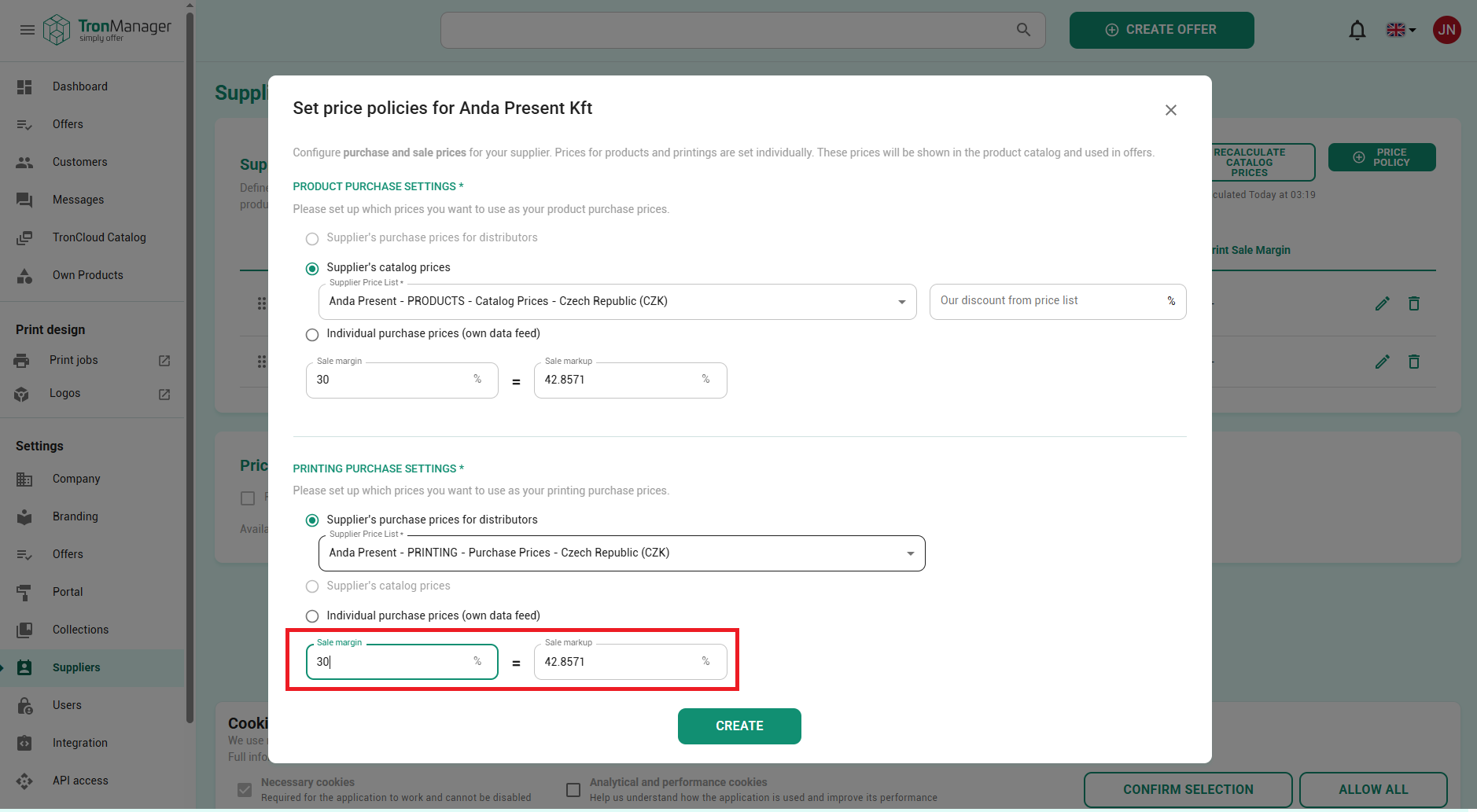Click the Print jobs printer icon
Image resolution: width=1477 pixels, height=812 pixels.
21,360
